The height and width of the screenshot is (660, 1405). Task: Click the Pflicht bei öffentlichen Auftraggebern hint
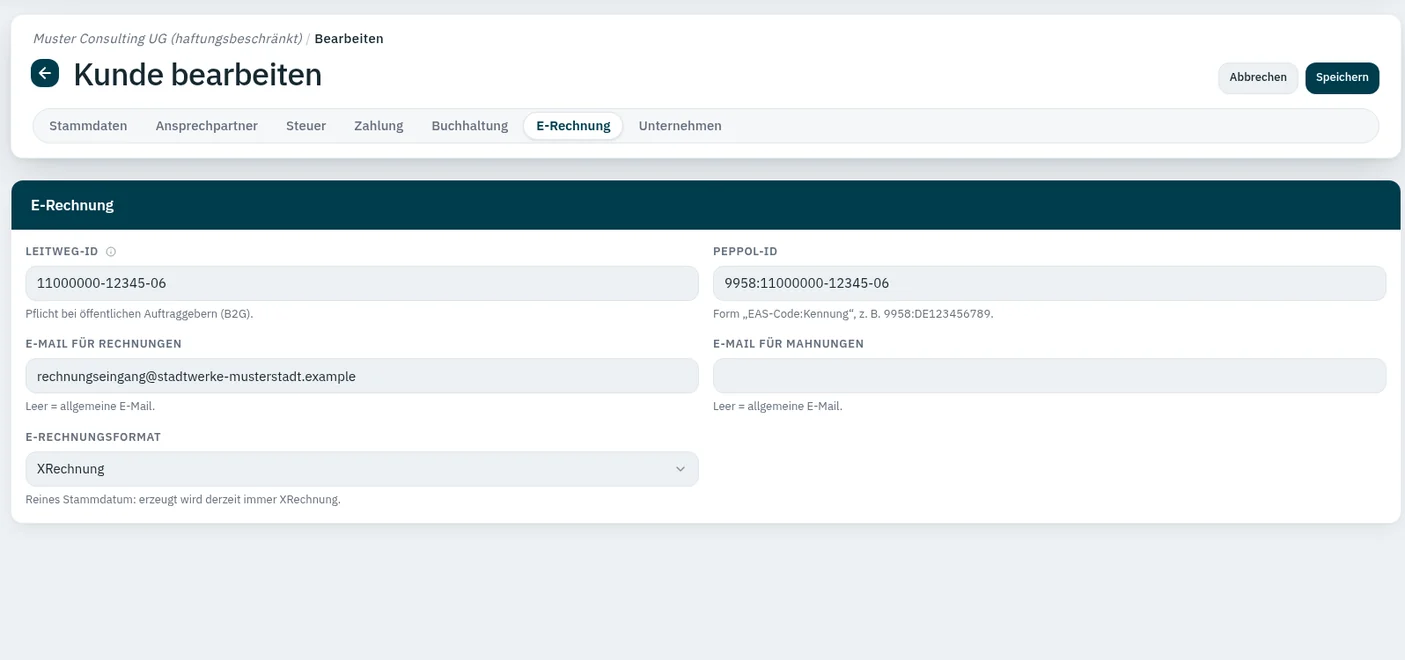pyautogui.click(x=139, y=314)
